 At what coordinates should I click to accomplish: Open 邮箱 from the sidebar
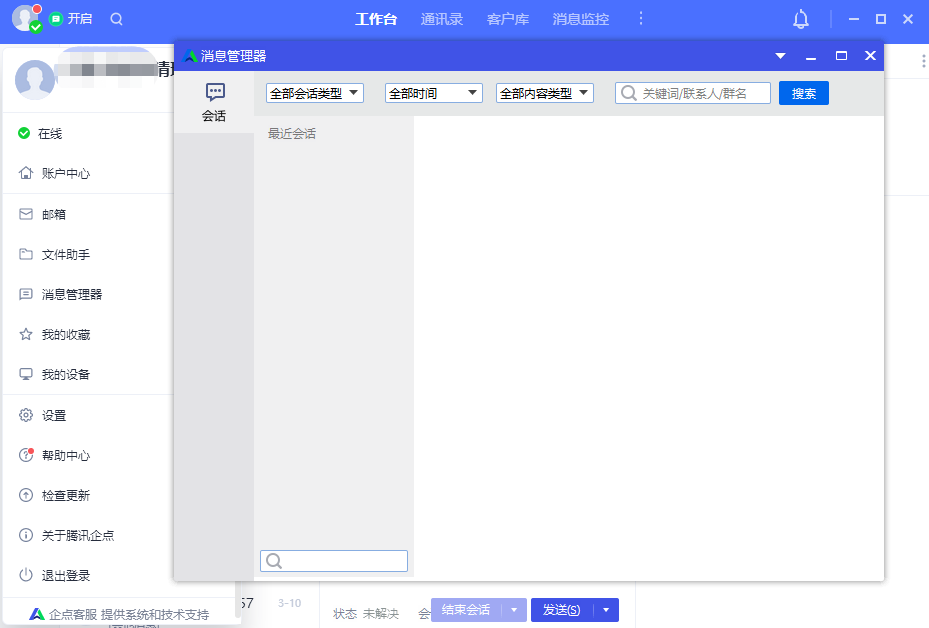click(x=52, y=214)
